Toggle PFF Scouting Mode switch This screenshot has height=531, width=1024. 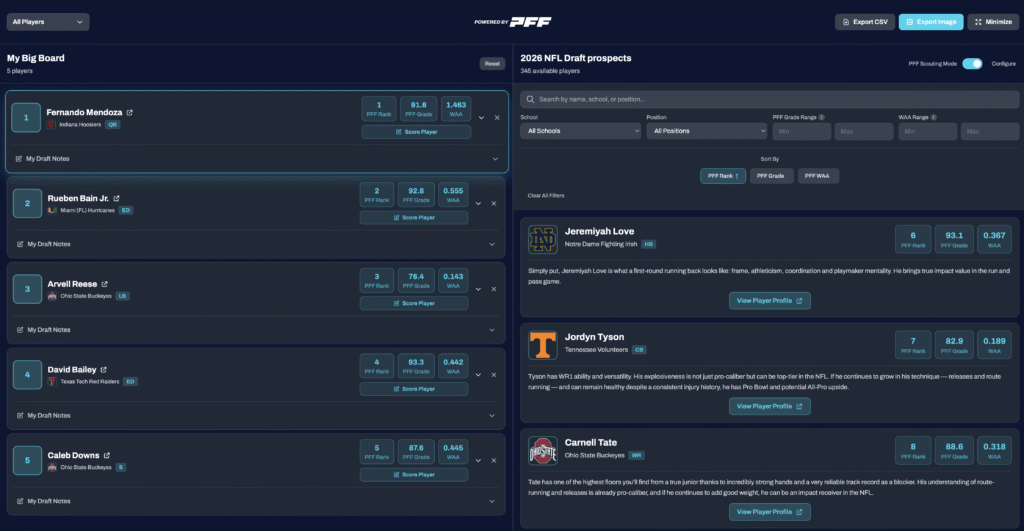(971, 63)
